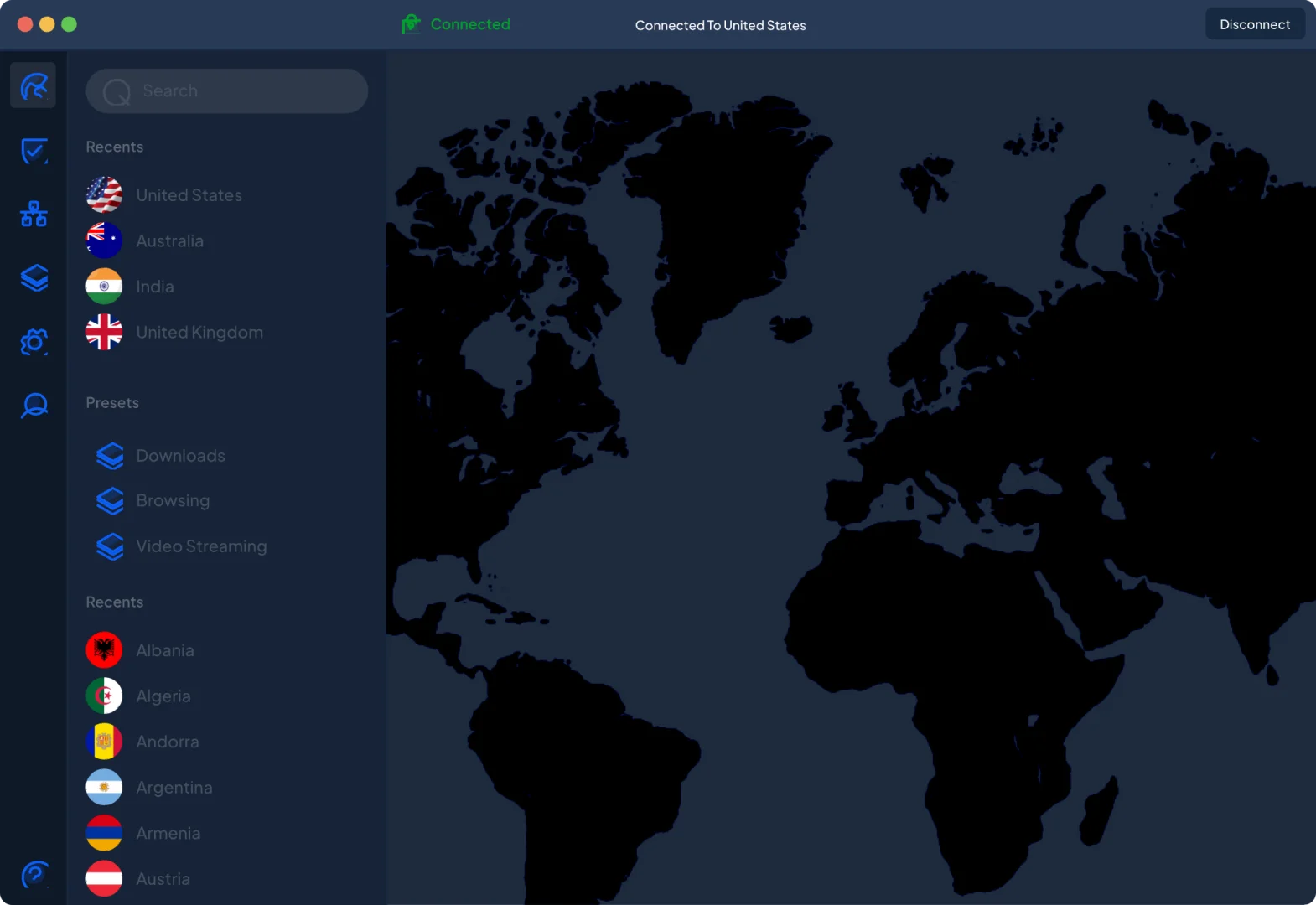Click the help question mark icon
Image resolution: width=1316 pixels, height=905 pixels.
[x=34, y=875]
